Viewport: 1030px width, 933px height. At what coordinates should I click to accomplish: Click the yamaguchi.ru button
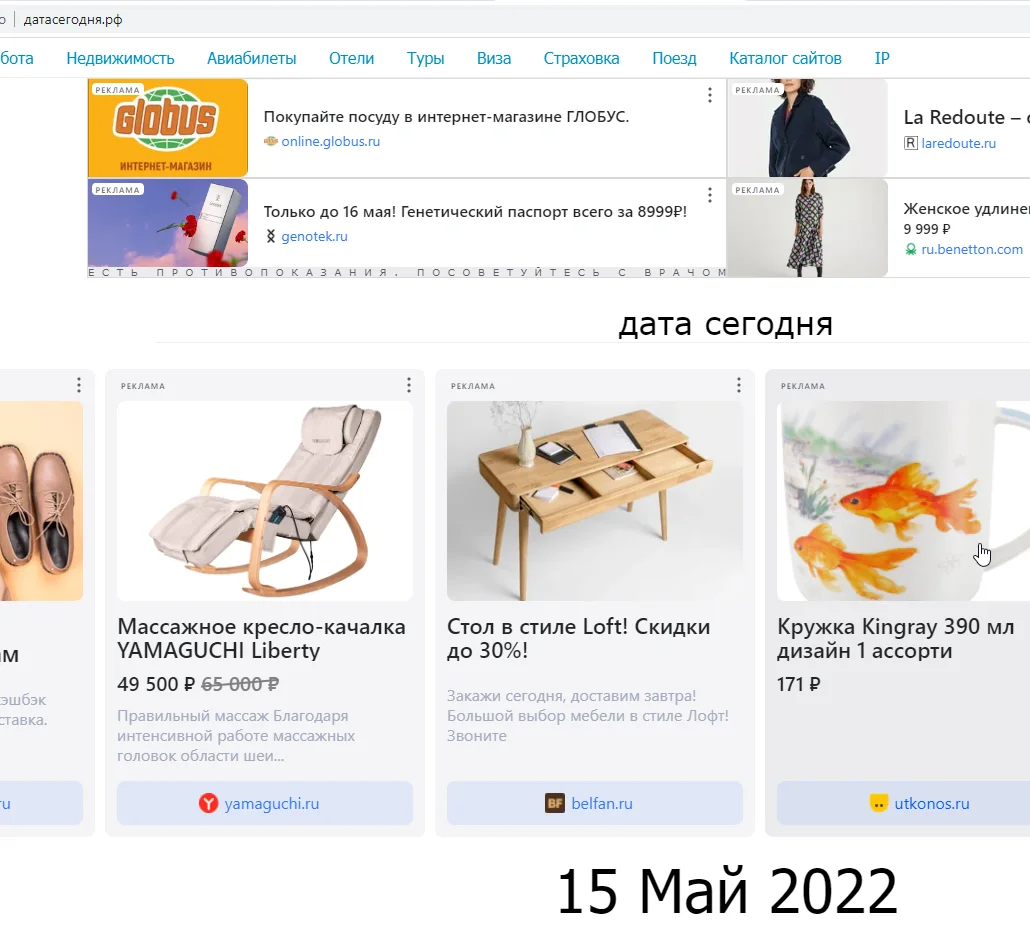265,803
